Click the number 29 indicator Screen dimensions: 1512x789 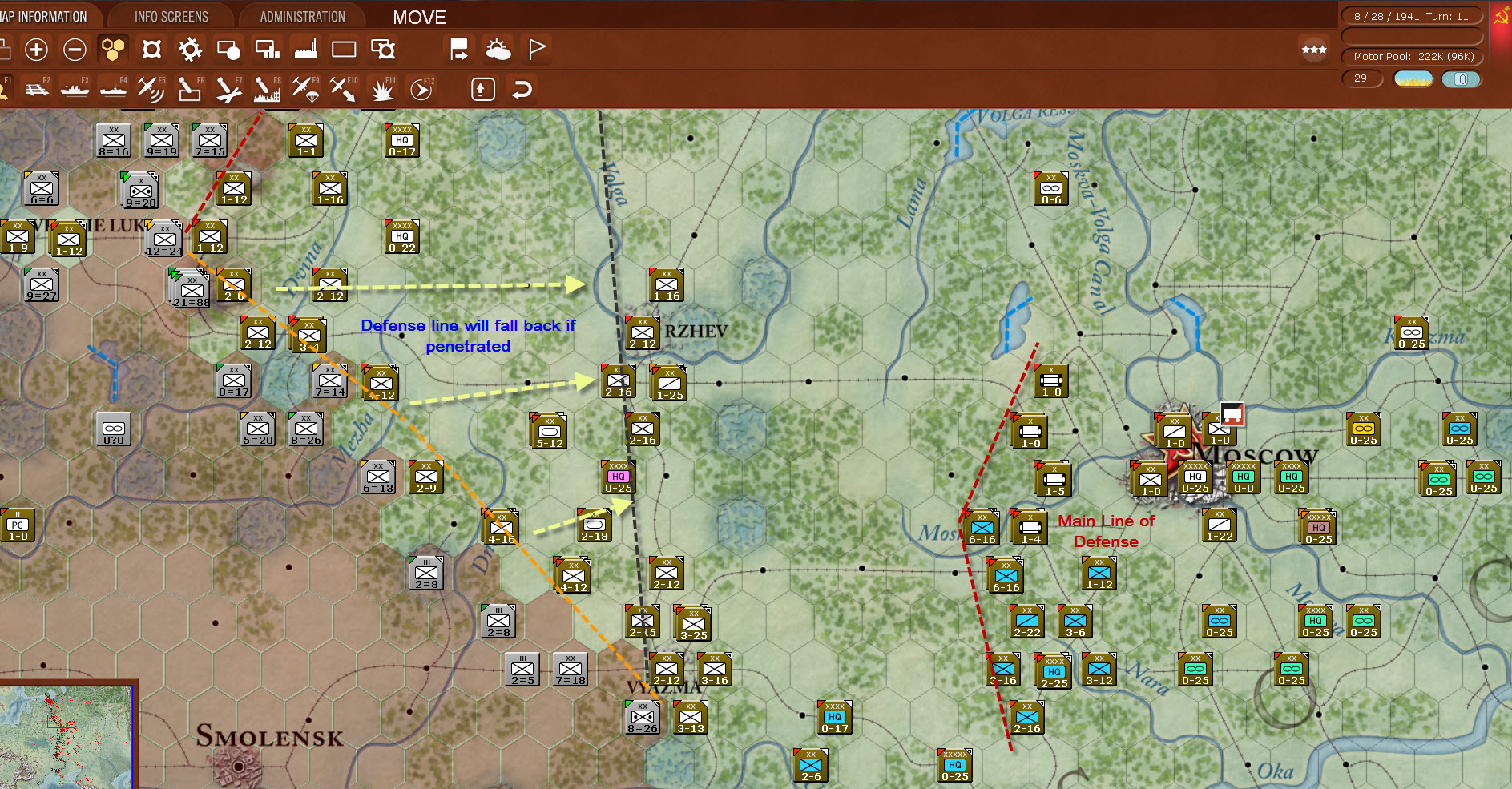pos(1362,78)
